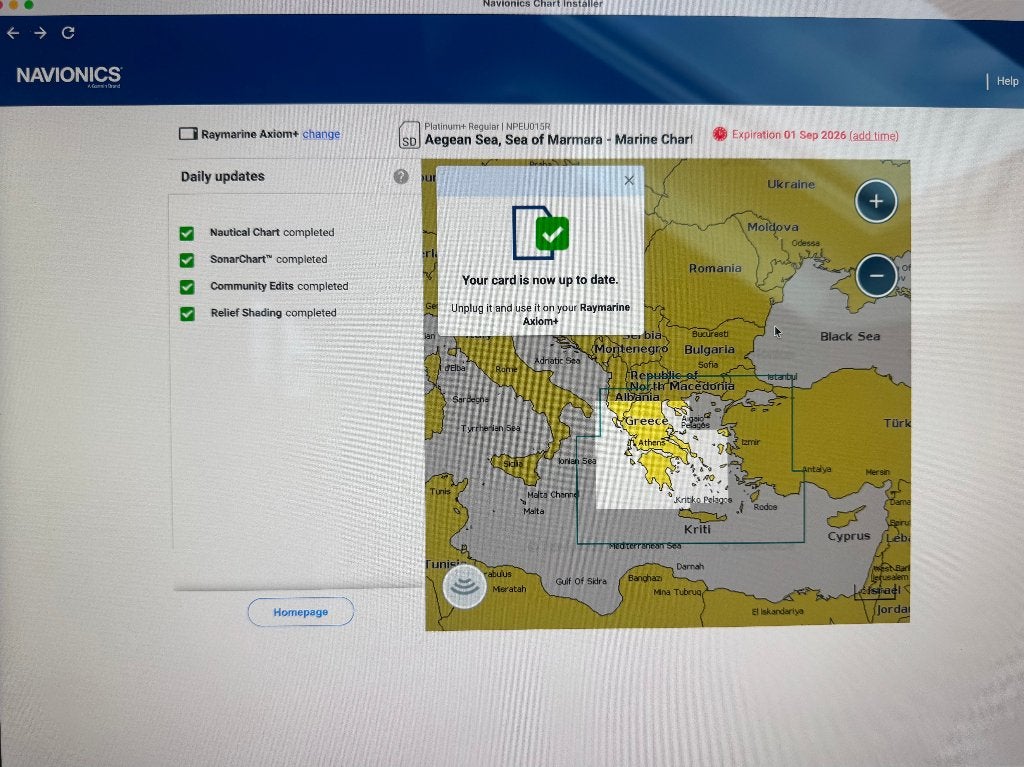The height and width of the screenshot is (767, 1024).
Task: Open the Daily updates help question mark
Action: coord(401,176)
